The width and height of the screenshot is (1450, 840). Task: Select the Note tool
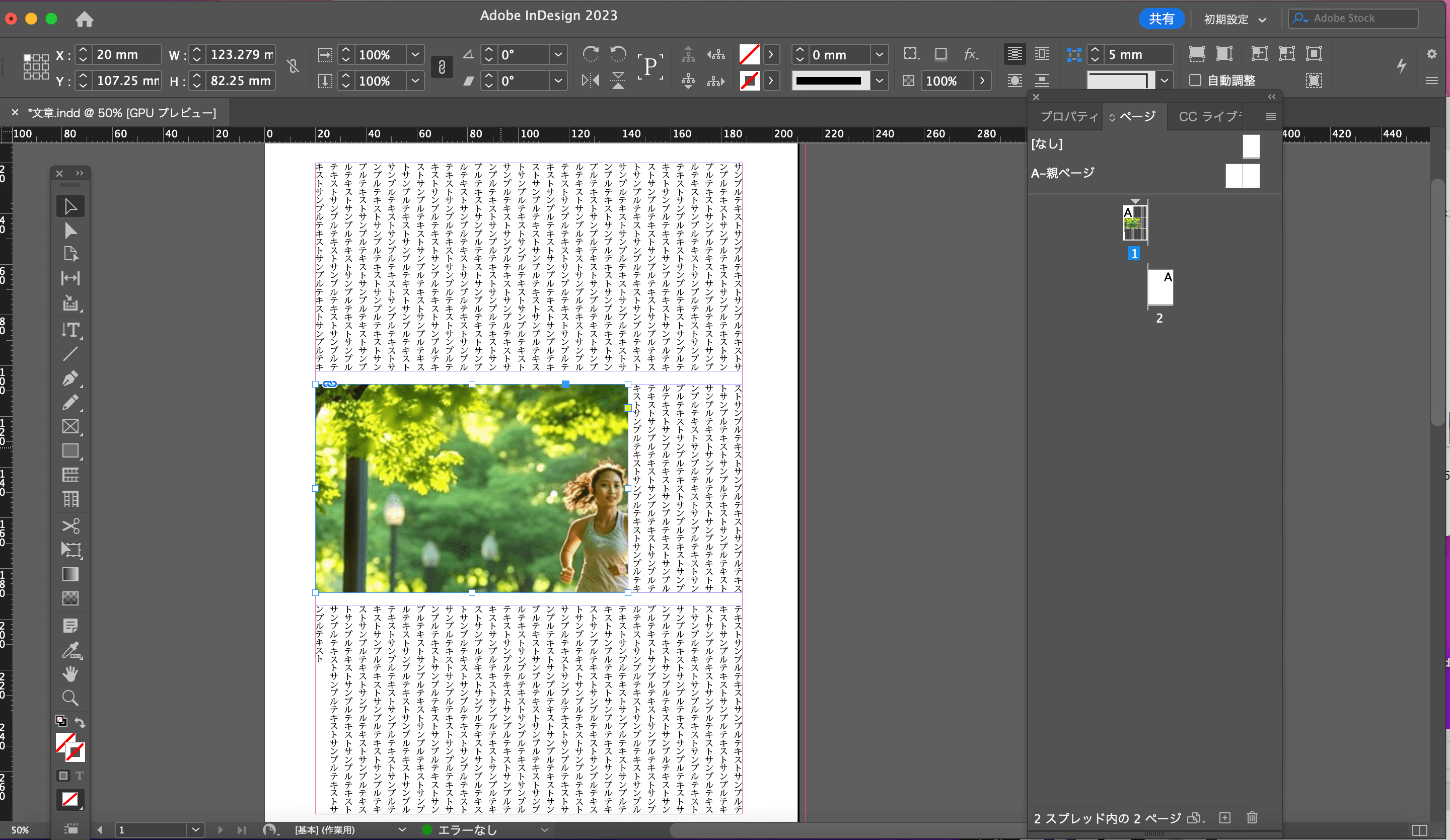70,626
